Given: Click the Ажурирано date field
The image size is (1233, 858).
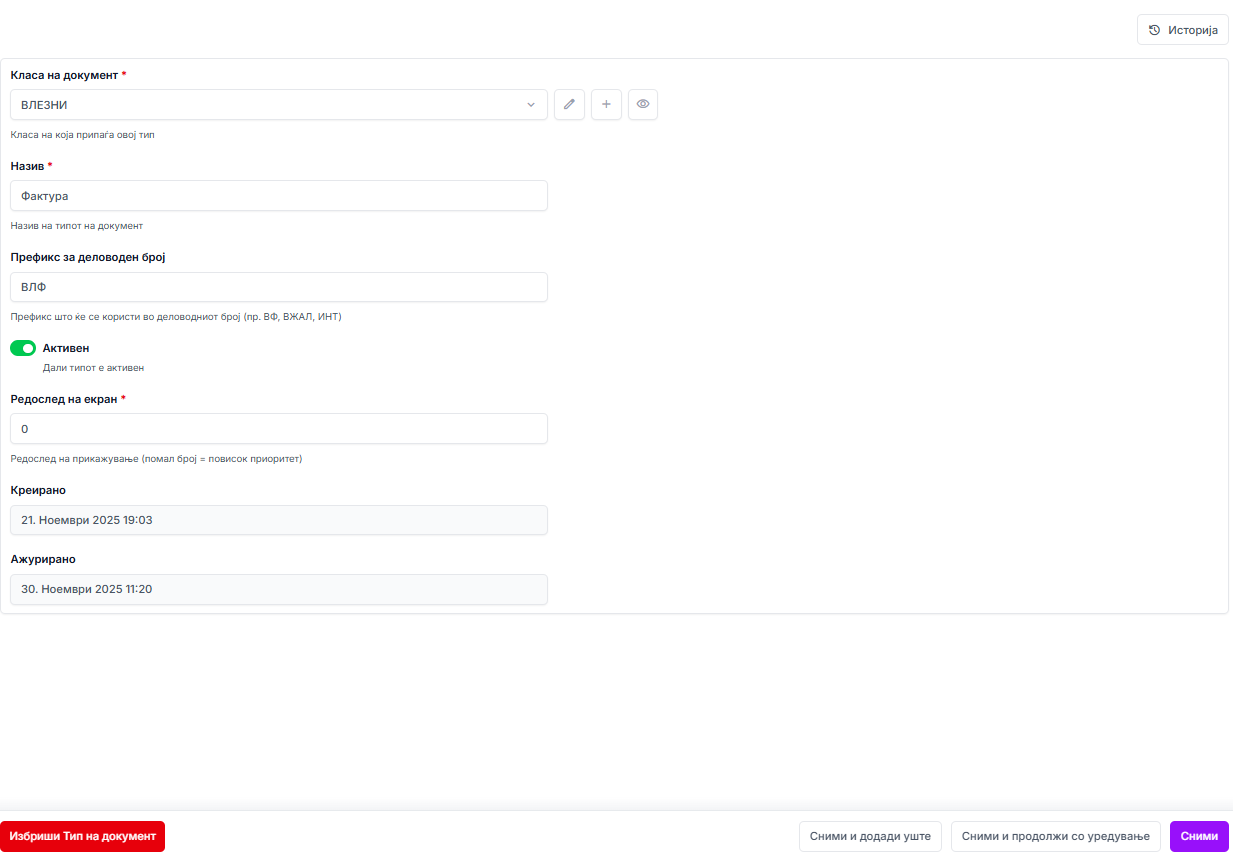Looking at the screenshot, I should tap(279, 590).
